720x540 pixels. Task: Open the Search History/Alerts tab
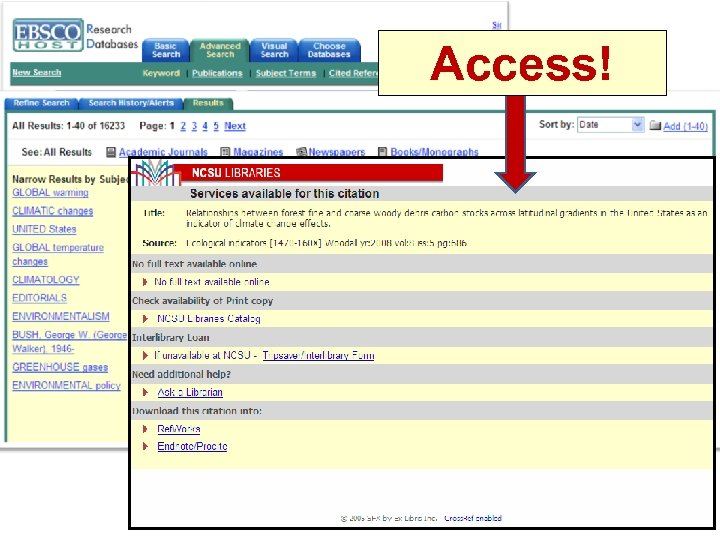(131, 103)
